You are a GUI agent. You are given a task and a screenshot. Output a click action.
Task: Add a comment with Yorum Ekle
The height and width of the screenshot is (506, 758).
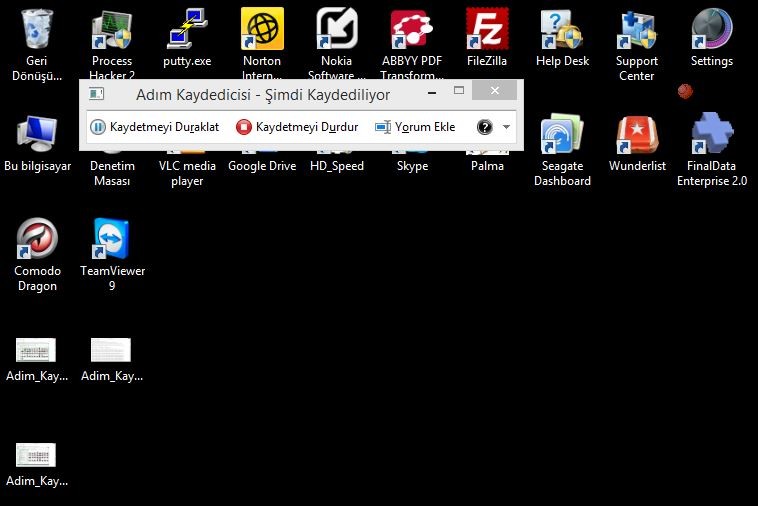tap(415, 127)
